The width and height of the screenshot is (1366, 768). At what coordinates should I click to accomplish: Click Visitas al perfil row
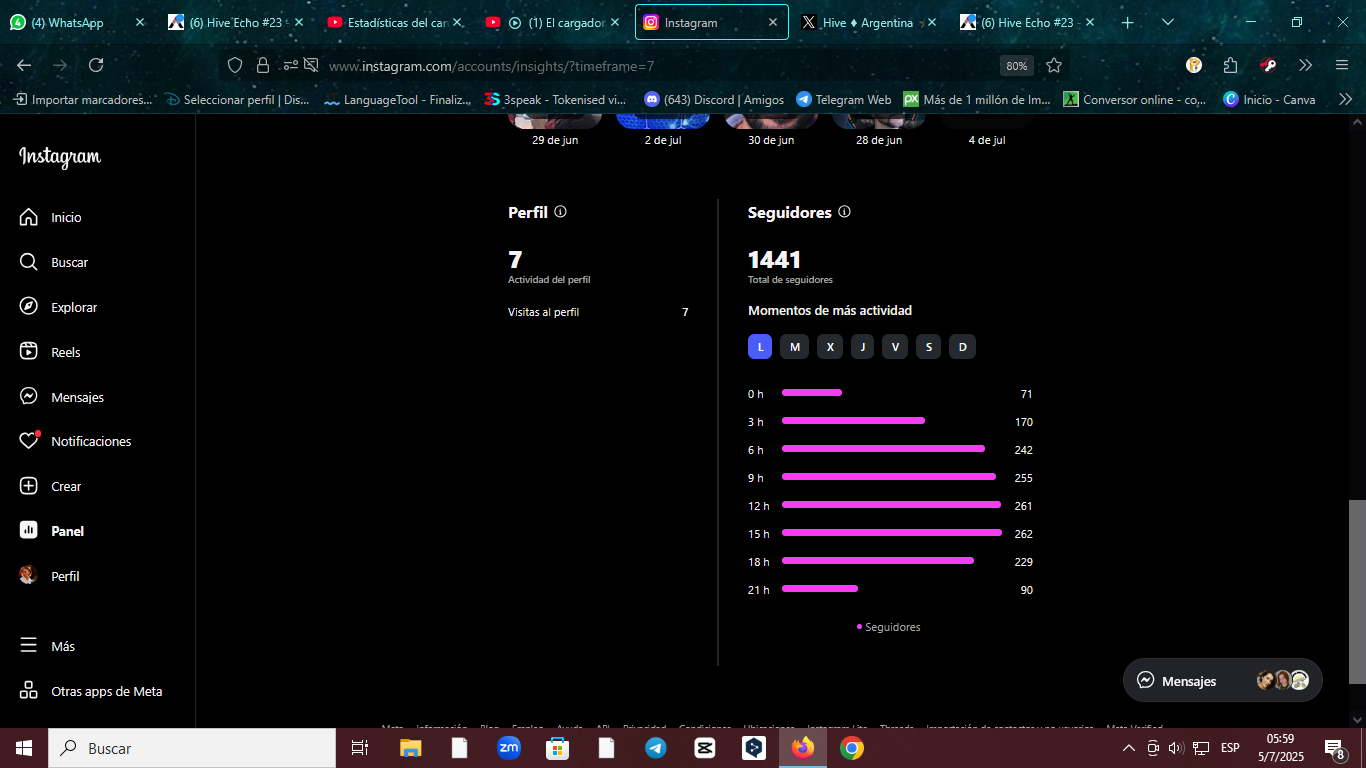[x=598, y=312]
